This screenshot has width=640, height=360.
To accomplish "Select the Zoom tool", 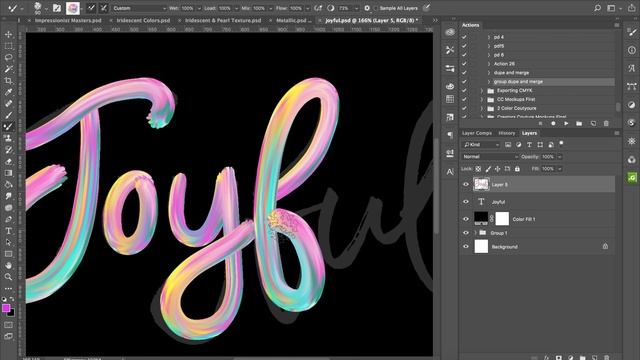I will tap(8, 277).
